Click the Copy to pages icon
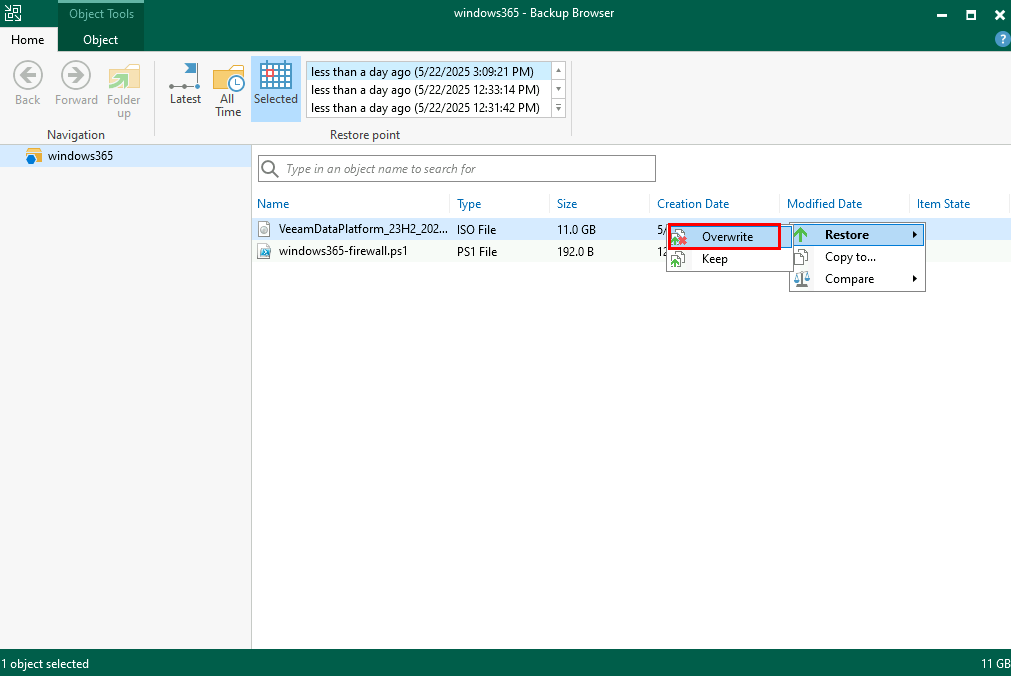The height and width of the screenshot is (676, 1011). pos(801,257)
